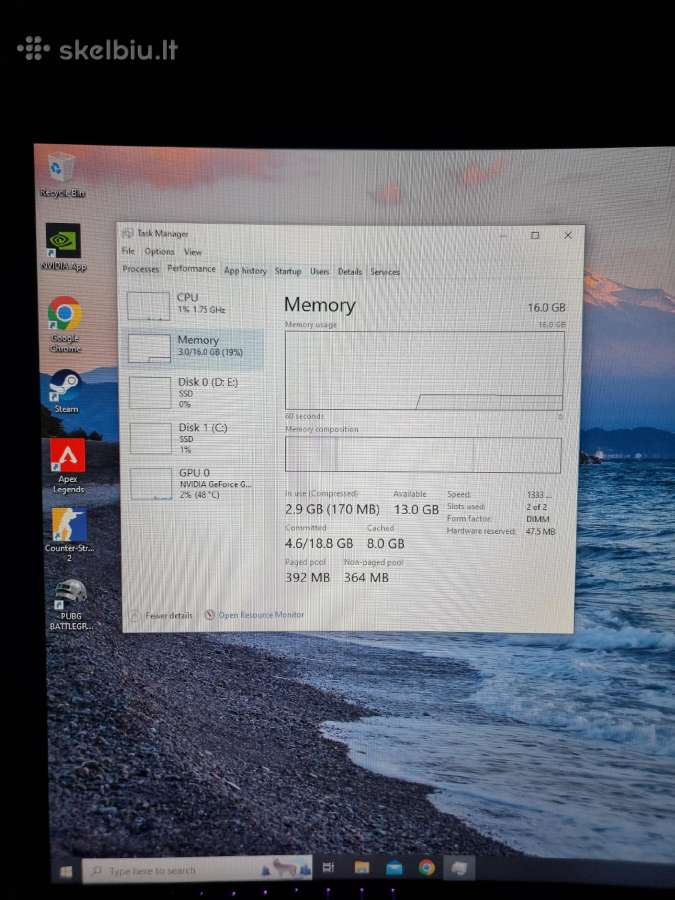Viewport: 675px width, 900px height.
Task: Open the Users tab
Action: point(320,271)
